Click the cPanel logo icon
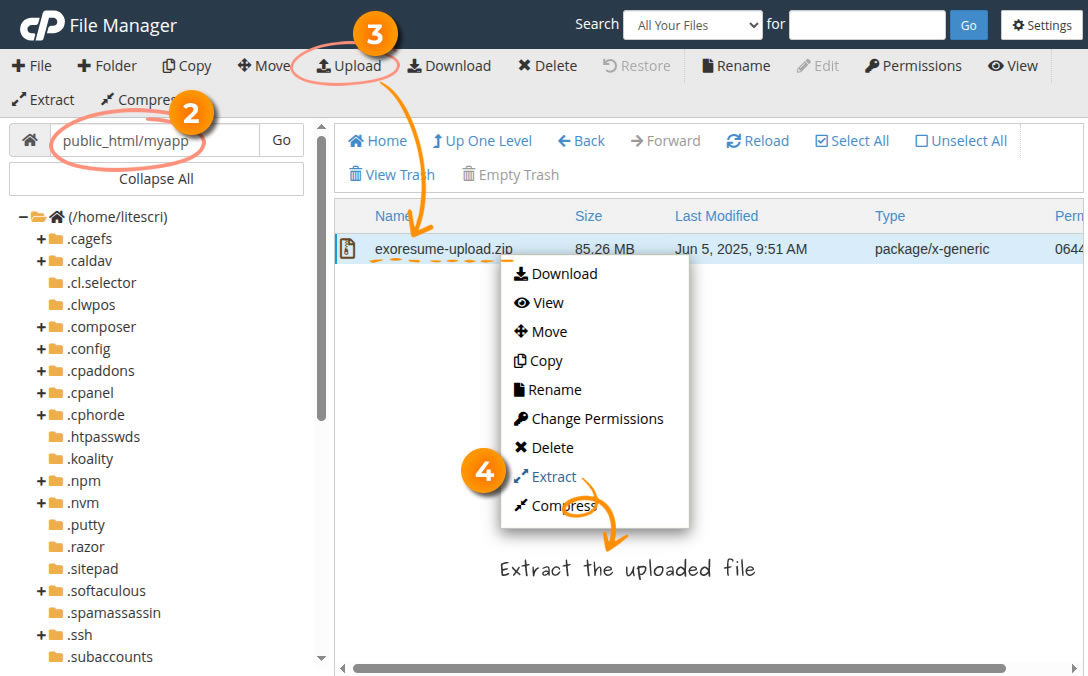1088x676 pixels. pos(42,26)
